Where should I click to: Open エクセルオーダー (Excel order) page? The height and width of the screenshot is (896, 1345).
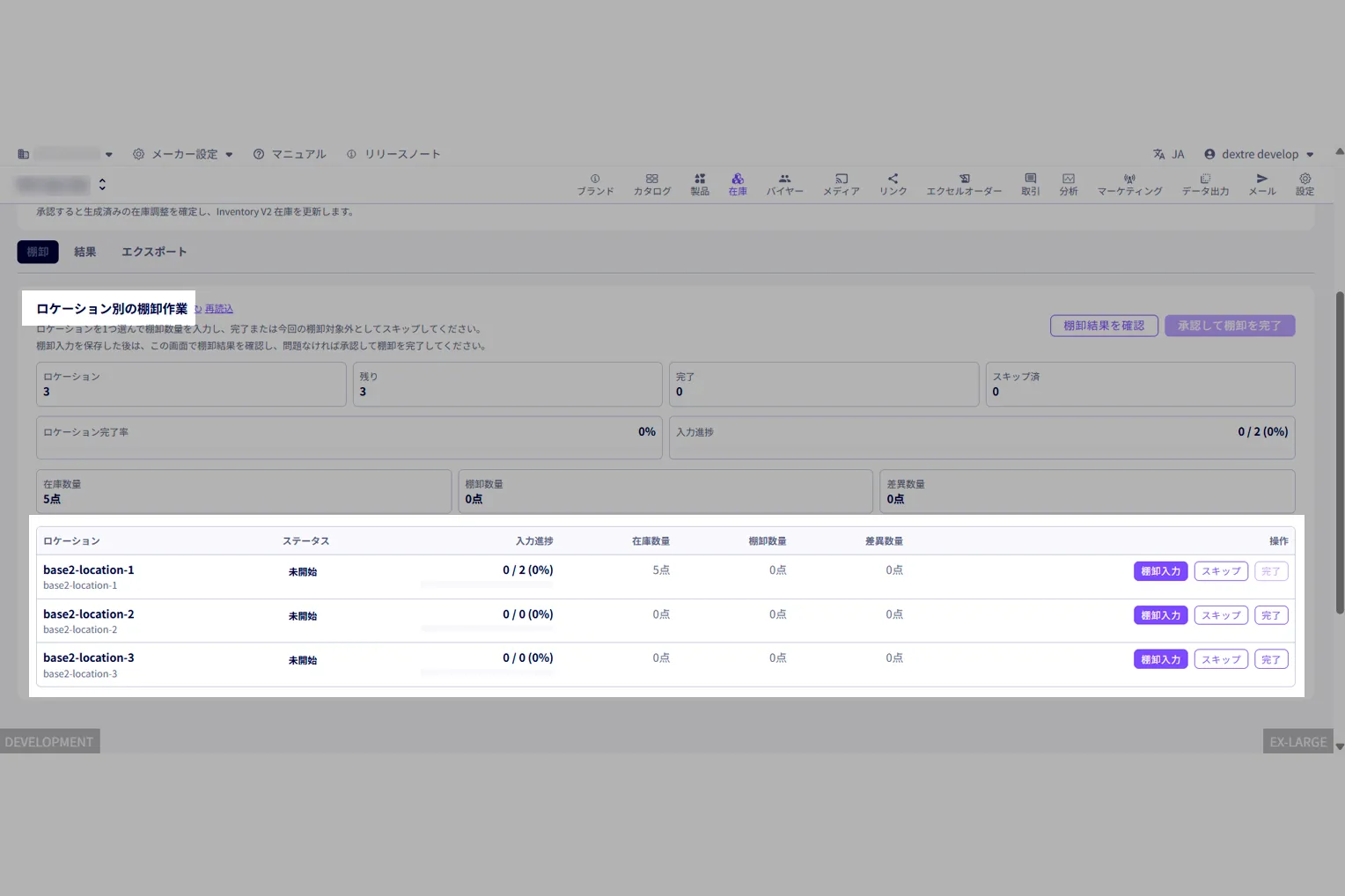click(964, 184)
